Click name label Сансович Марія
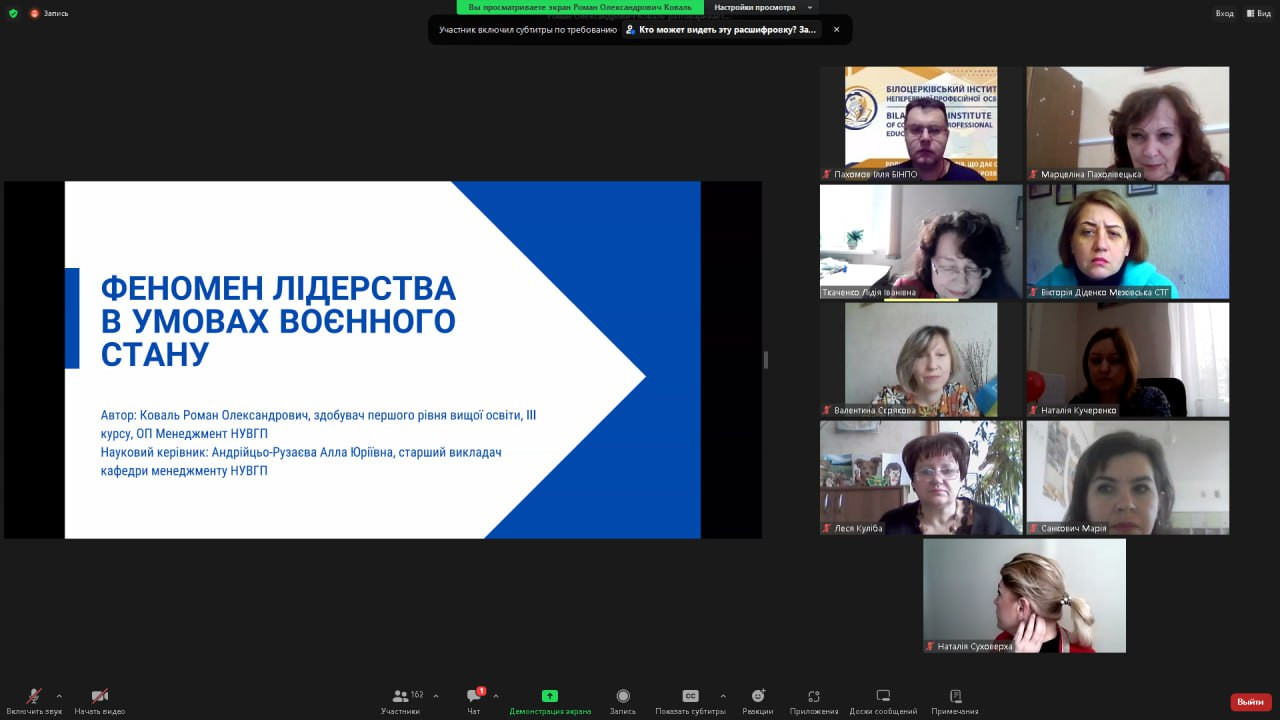This screenshot has width=1280, height=720. tap(1073, 528)
